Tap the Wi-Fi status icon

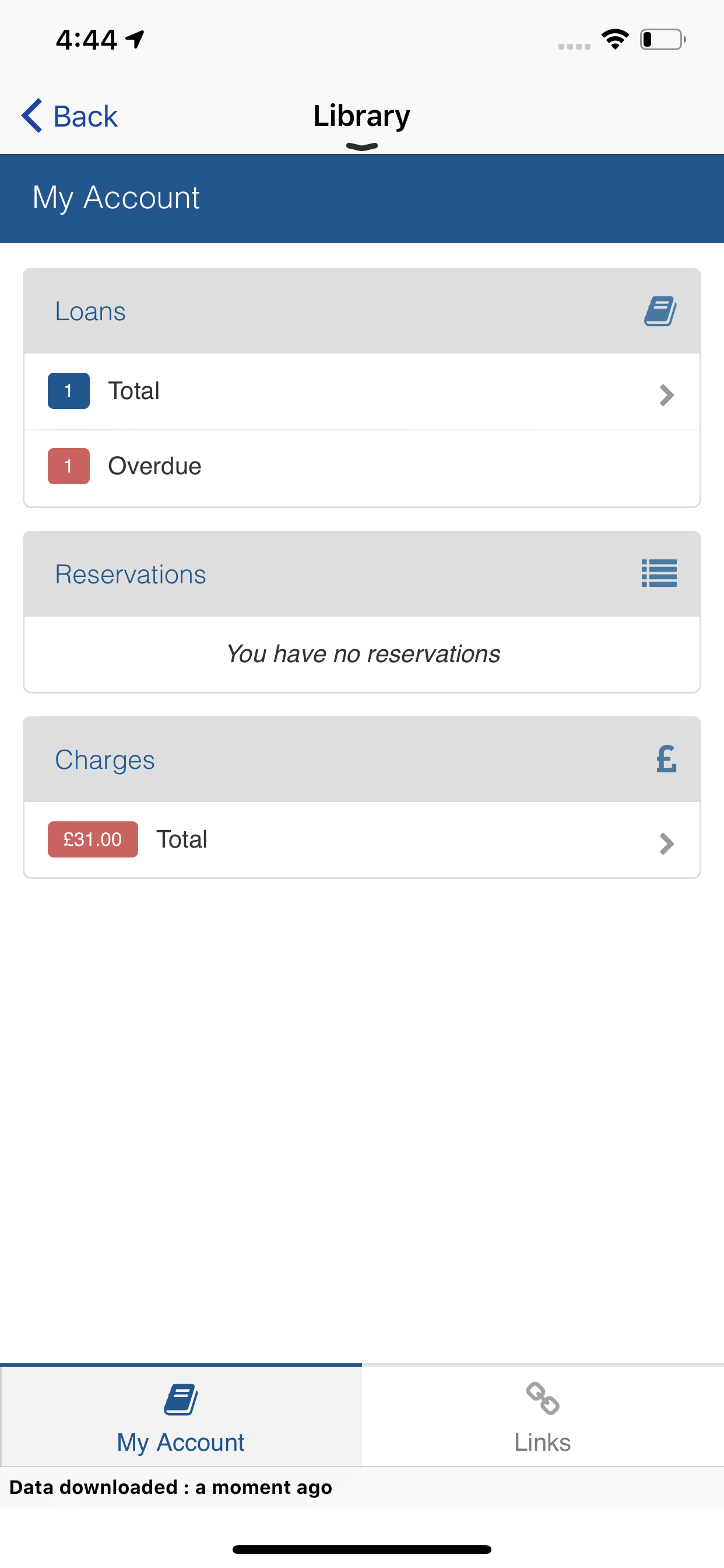tap(614, 40)
